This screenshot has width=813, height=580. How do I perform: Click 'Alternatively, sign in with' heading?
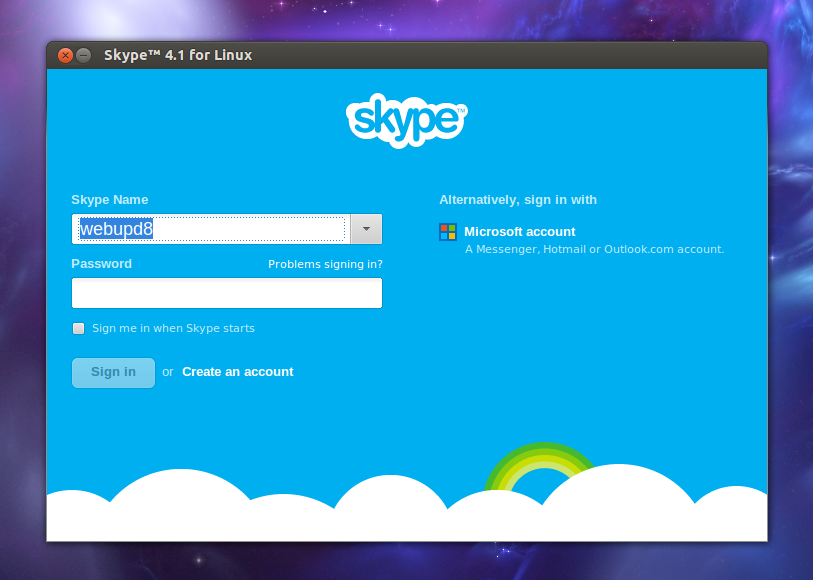pos(518,200)
